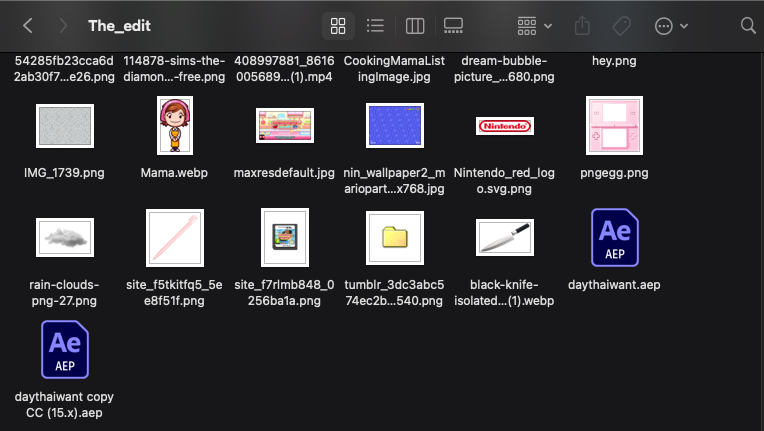Viewport: 764px width, 431px height.
Task: Click the Edit Tags icon
Action: 621,26
